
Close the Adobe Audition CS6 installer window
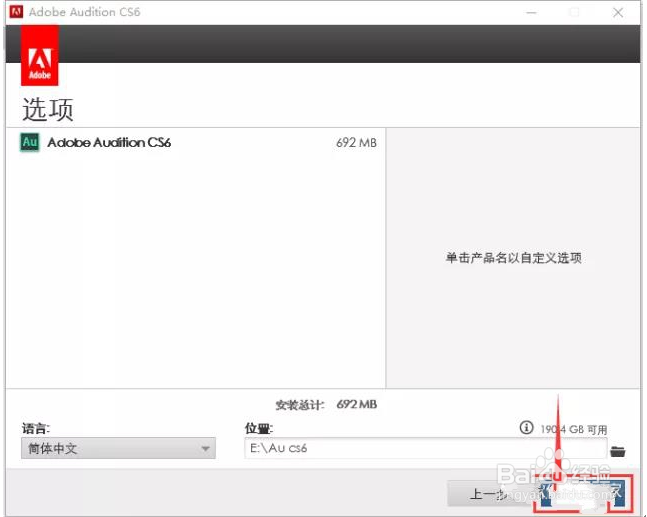coord(618,13)
